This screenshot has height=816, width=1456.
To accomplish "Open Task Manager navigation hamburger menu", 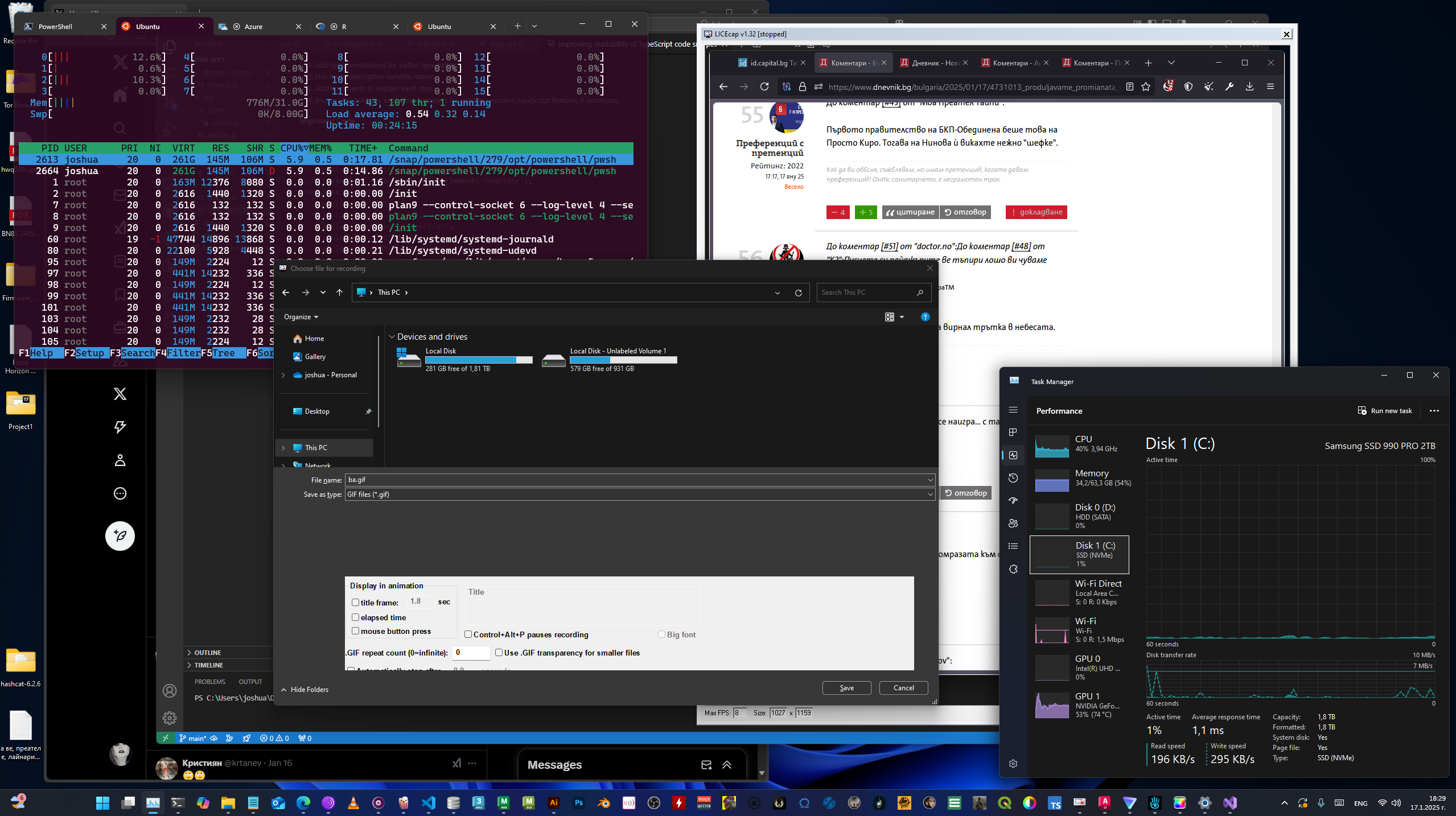I will point(1013,410).
